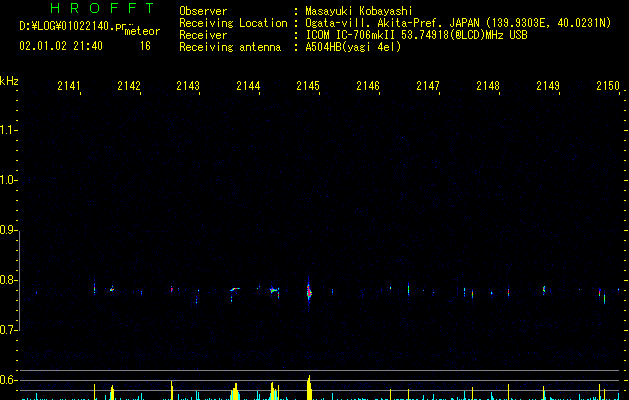Click the Receiving antenna label
Image resolution: width=629 pixels, height=400 pixels.
coord(230,47)
